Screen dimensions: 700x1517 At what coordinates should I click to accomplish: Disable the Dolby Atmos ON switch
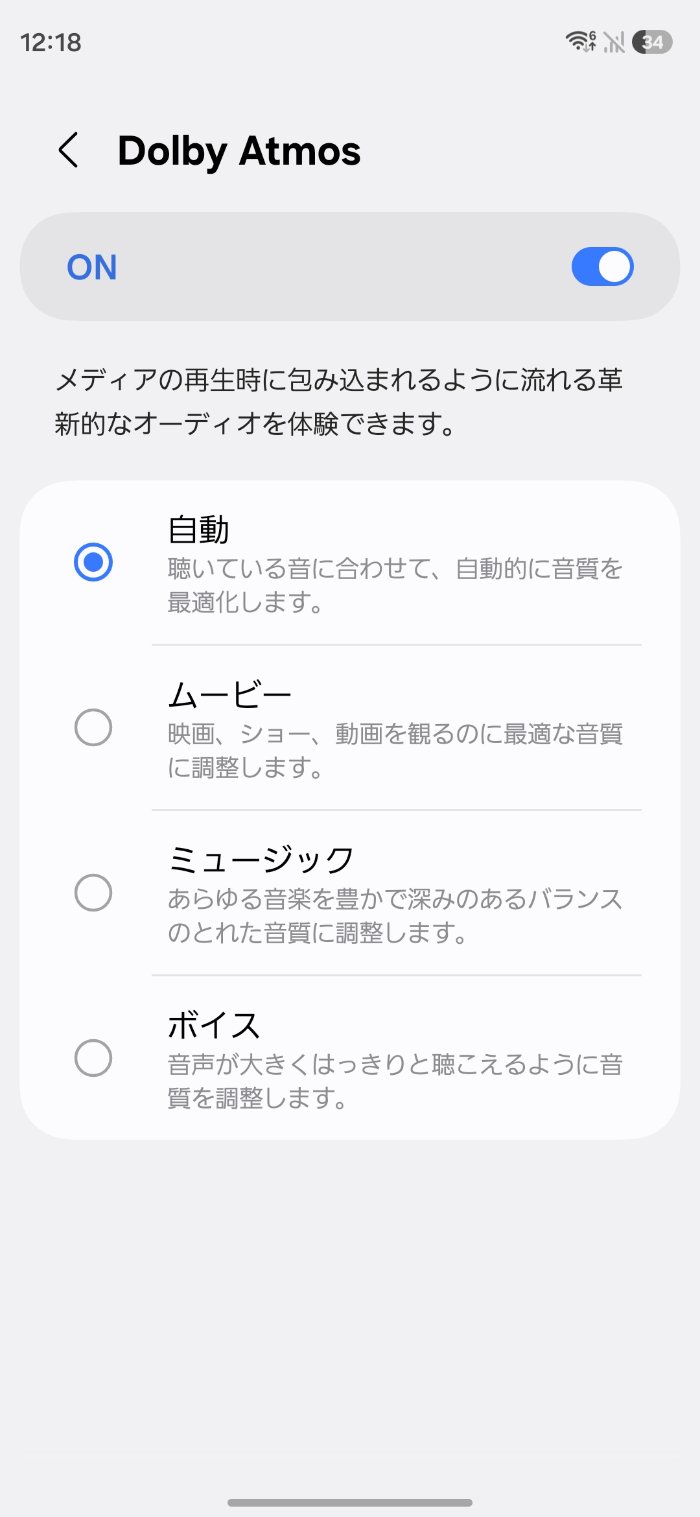(602, 267)
